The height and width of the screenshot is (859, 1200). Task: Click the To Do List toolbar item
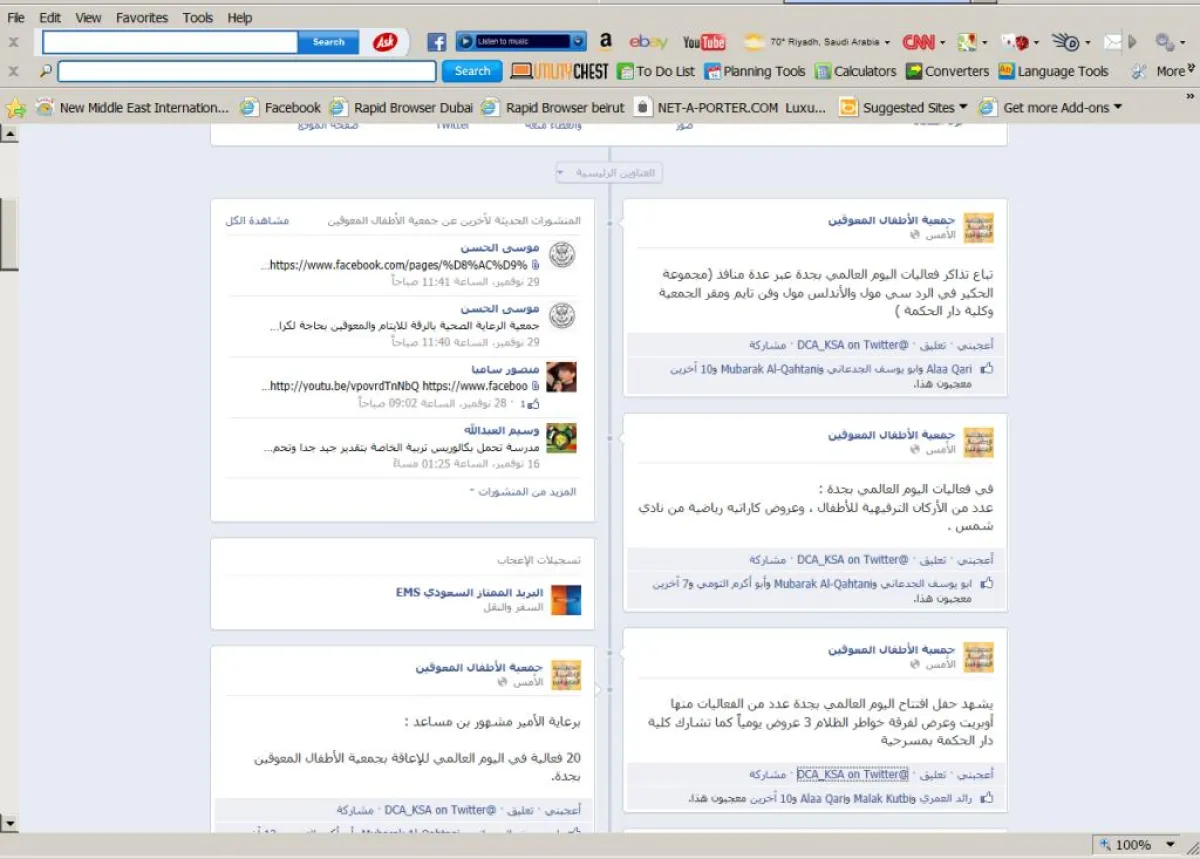(656, 71)
